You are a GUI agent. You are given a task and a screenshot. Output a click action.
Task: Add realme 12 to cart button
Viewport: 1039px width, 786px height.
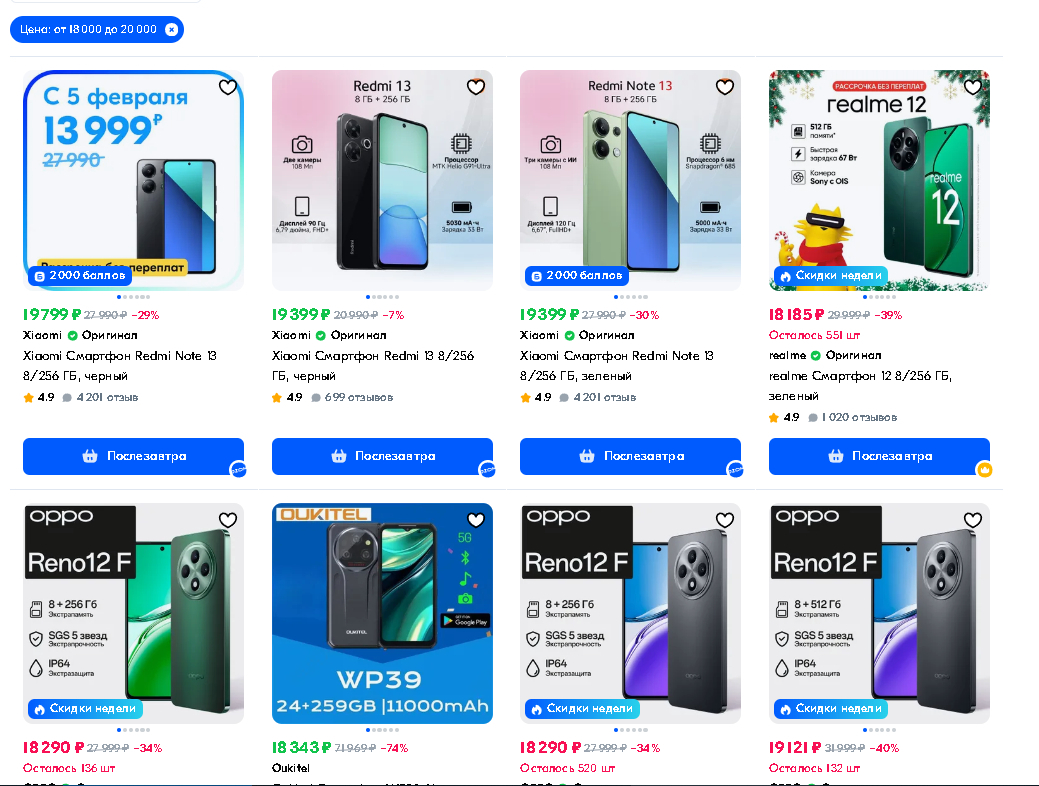879,456
